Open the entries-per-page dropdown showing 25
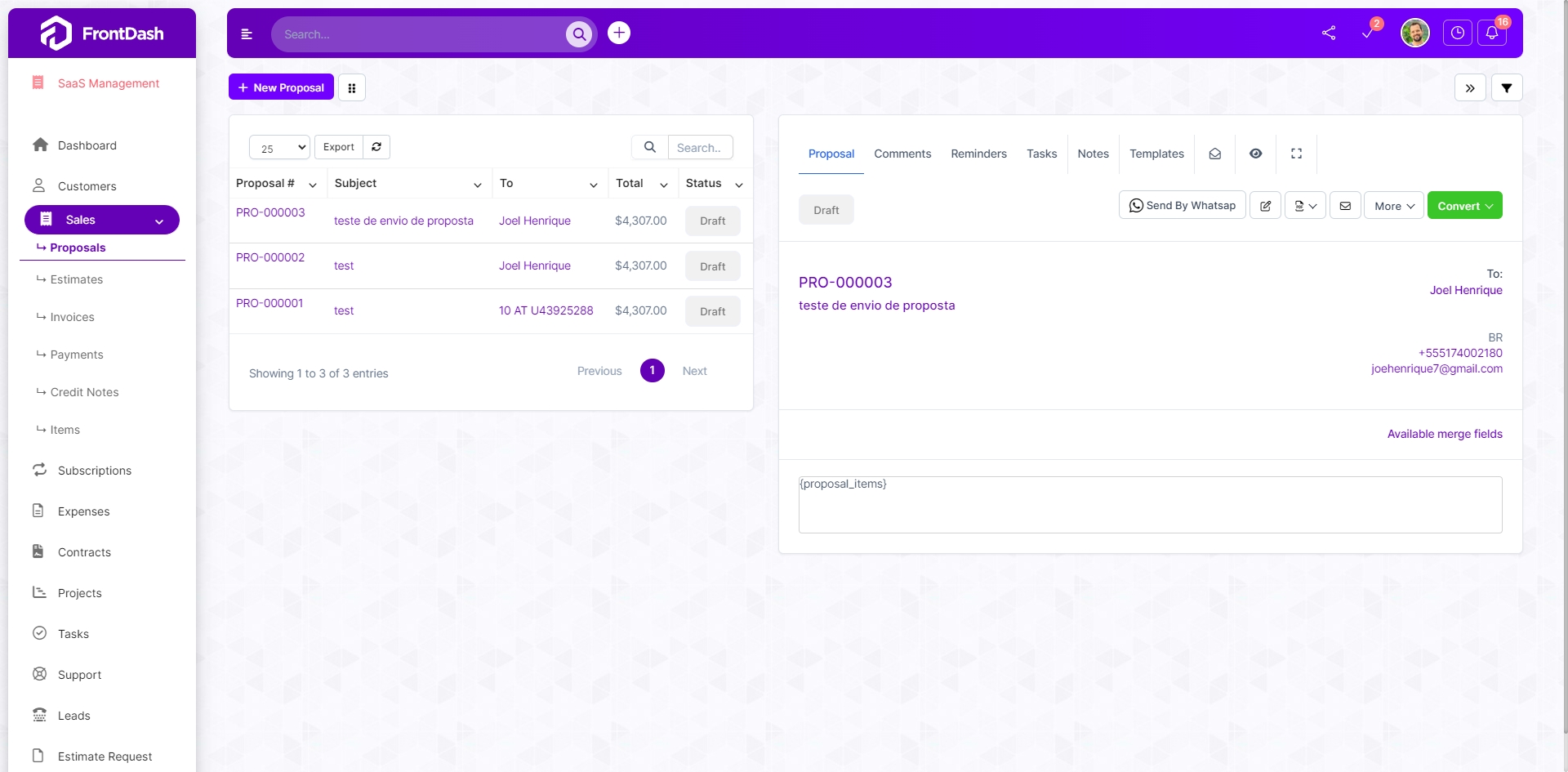The height and width of the screenshot is (772, 1568). tap(278, 147)
